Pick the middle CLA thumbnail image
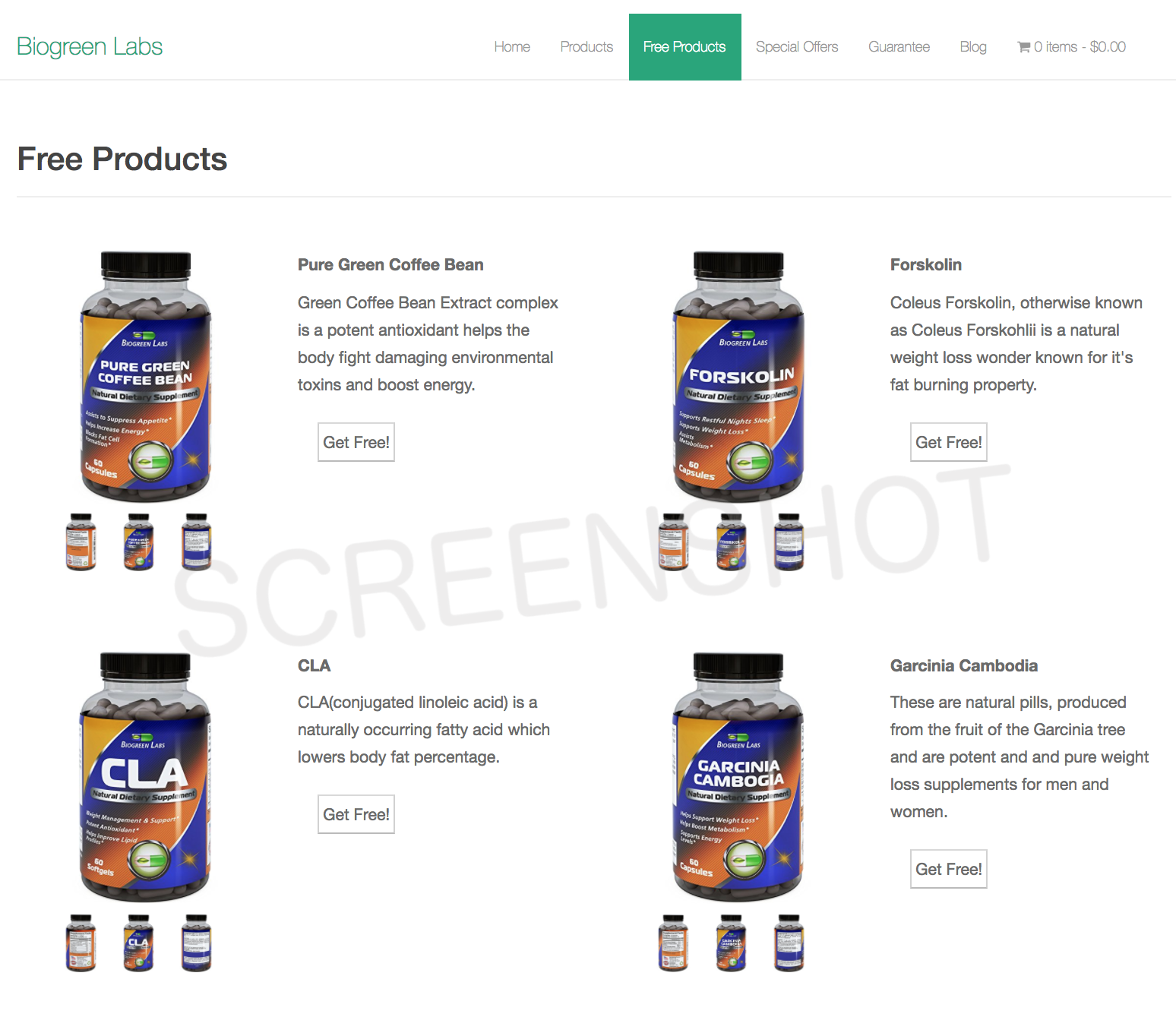Screen dimensions: 1176x1036 pyautogui.click(x=138, y=943)
